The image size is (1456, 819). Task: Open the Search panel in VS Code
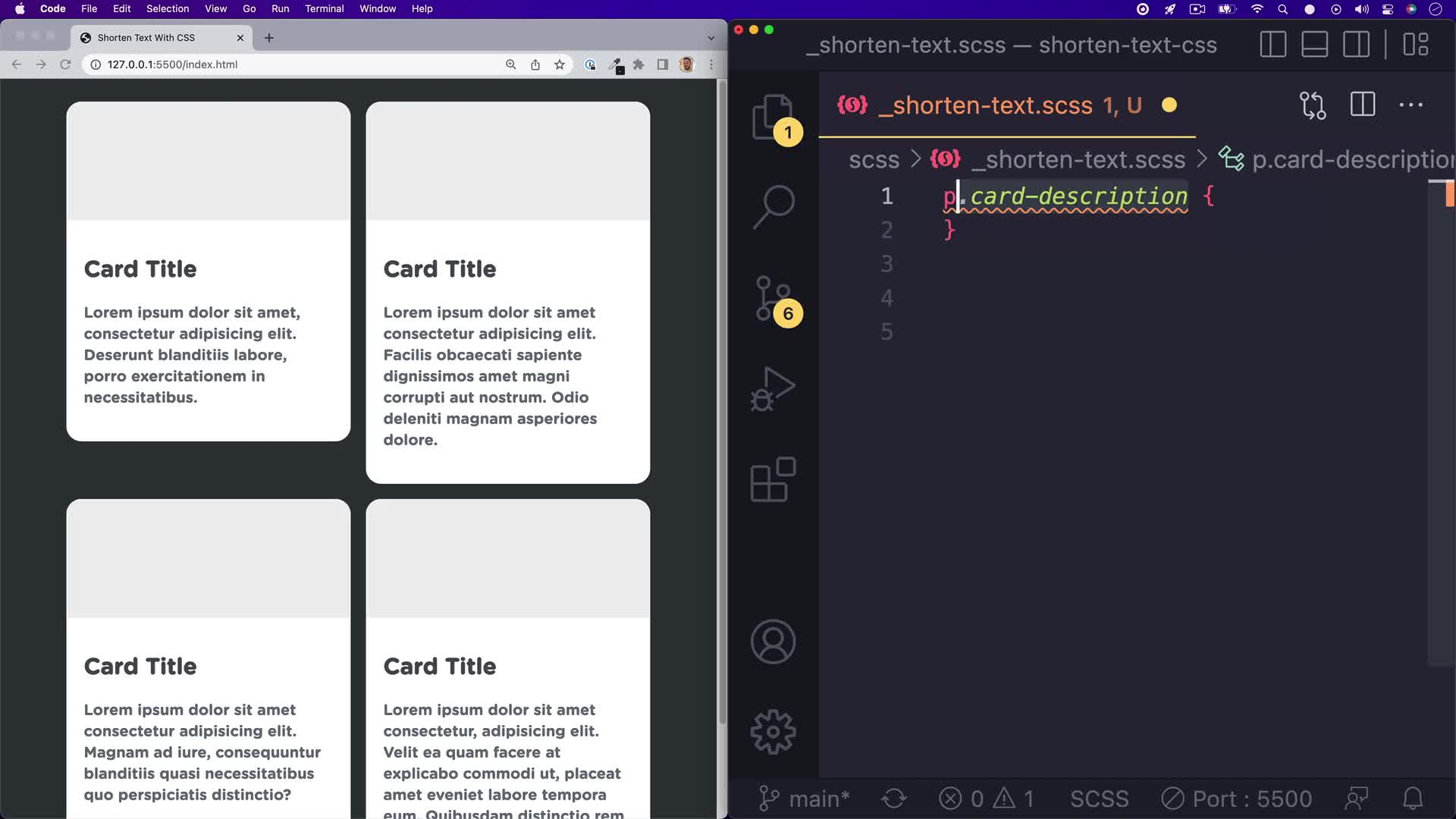point(771,205)
